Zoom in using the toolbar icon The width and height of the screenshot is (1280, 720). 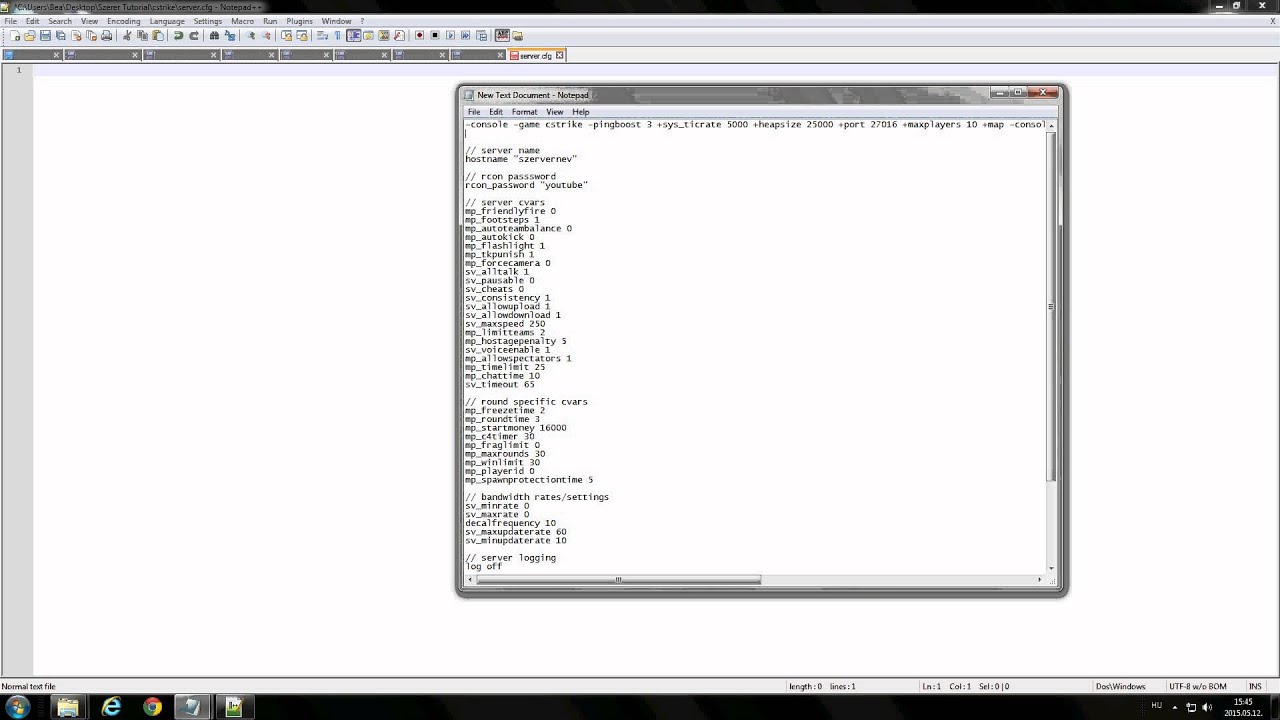(x=251, y=35)
